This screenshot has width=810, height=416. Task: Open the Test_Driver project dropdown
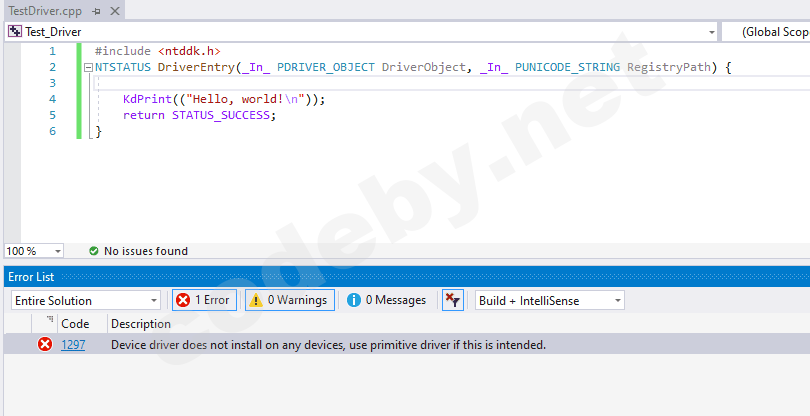tap(711, 32)
